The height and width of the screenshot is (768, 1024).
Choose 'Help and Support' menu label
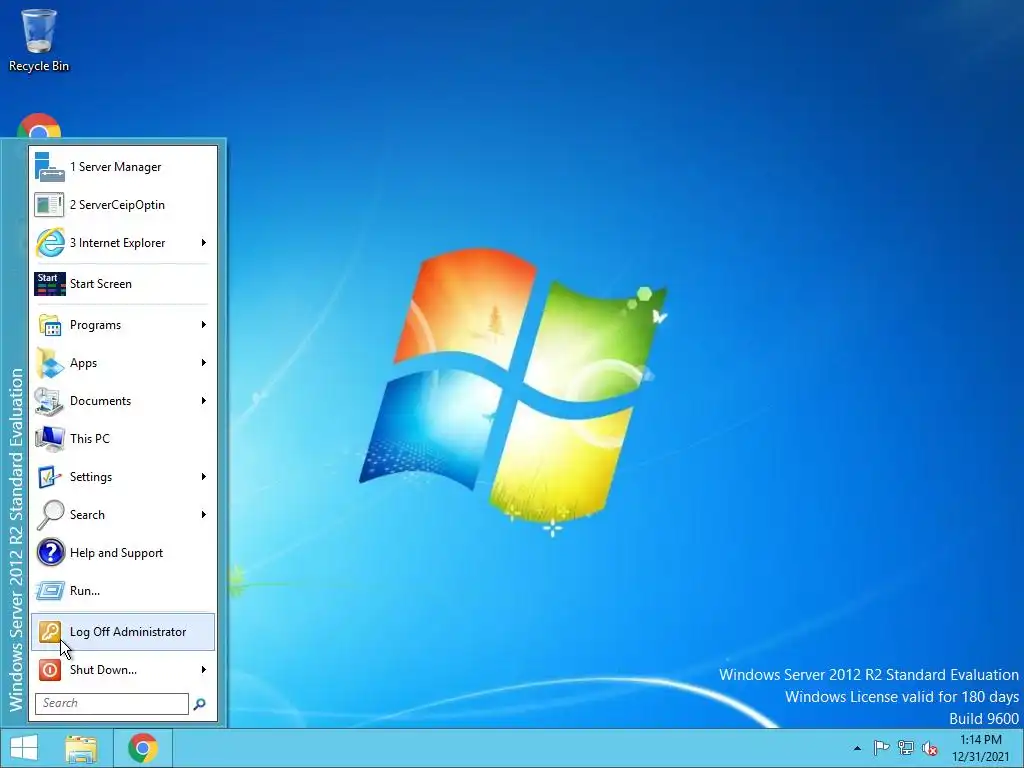click(x=116, y=553)
